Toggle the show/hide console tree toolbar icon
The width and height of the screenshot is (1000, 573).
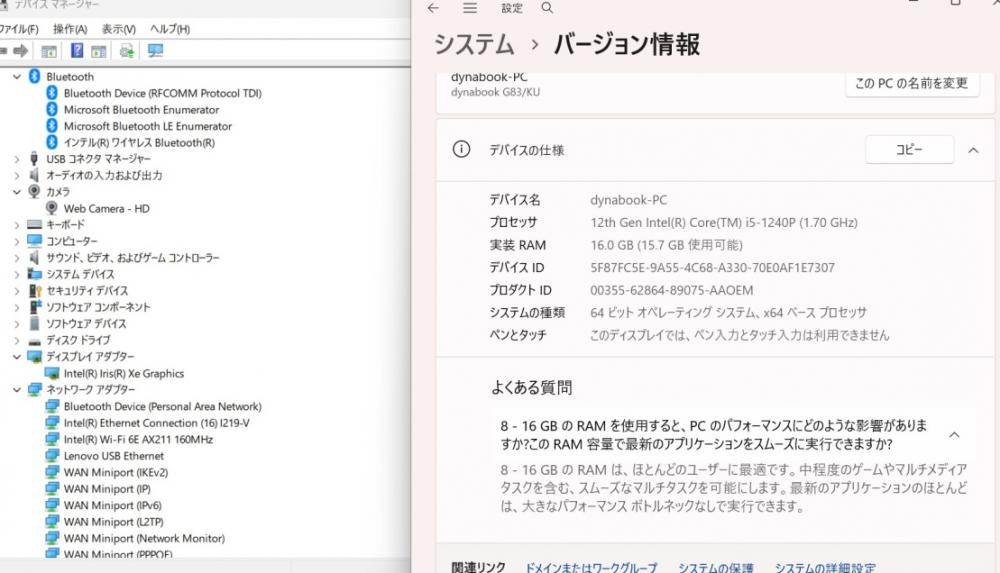click(x=49, y=51)
